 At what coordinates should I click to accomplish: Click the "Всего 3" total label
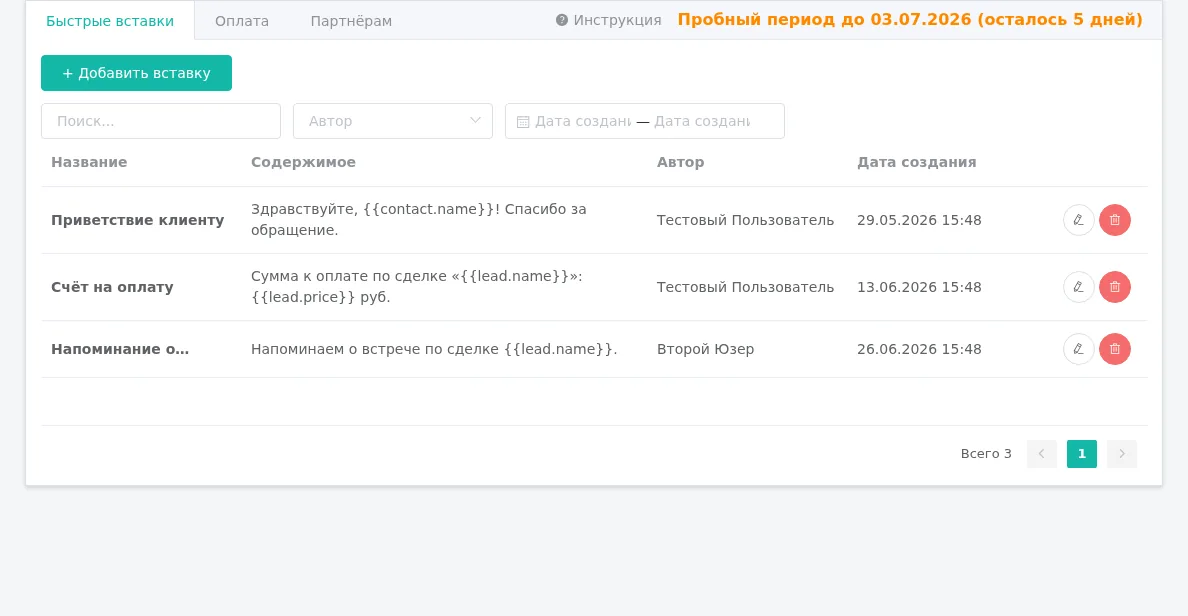coord(986,454)
